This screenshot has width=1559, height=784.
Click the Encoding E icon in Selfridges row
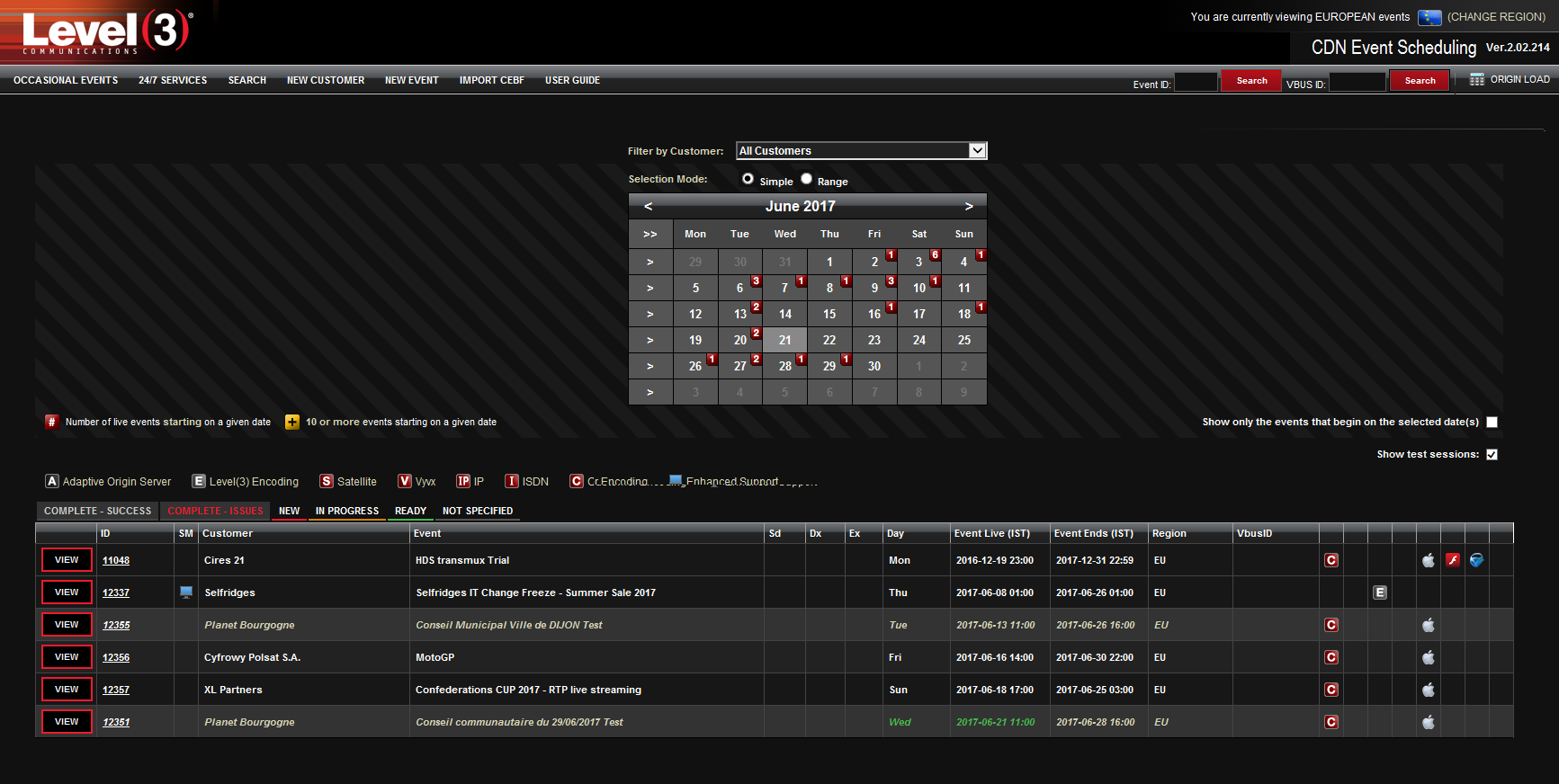point(1380,592)
